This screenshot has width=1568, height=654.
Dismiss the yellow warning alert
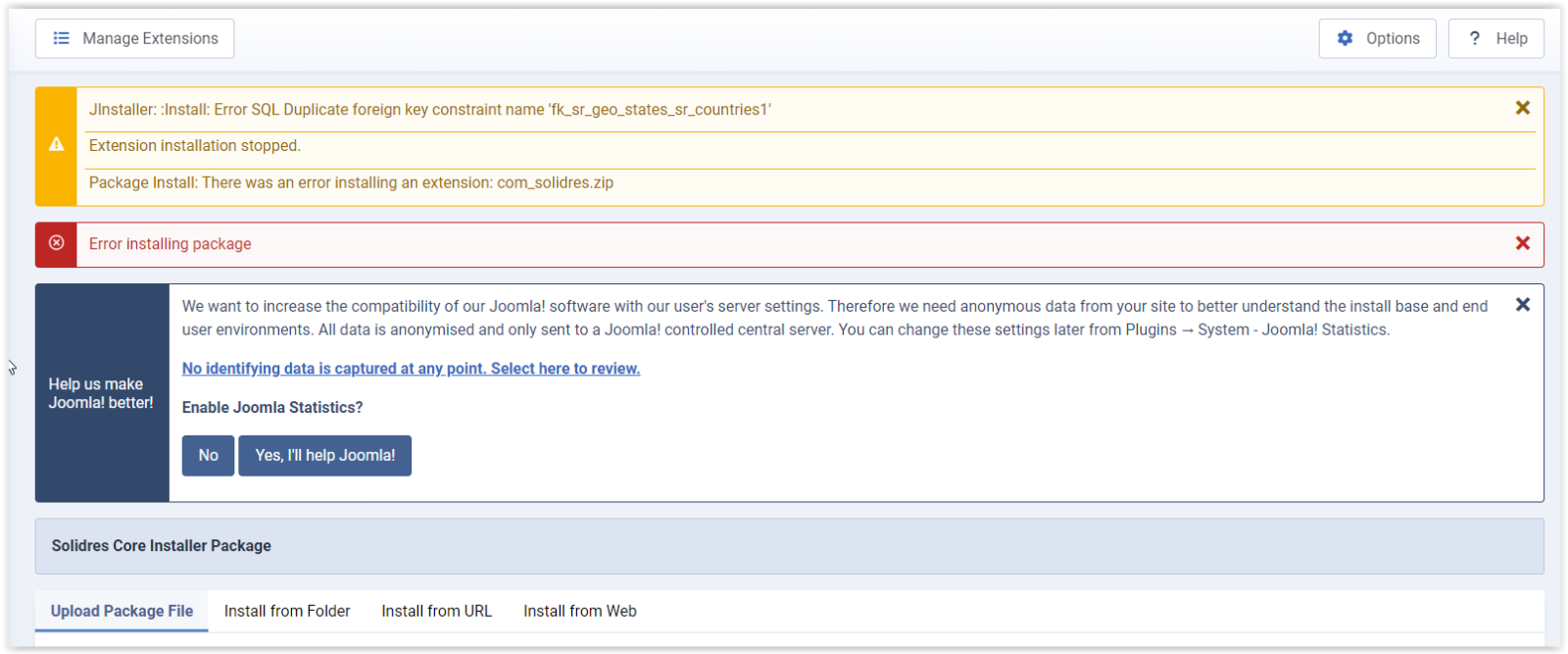[1522, 108]
